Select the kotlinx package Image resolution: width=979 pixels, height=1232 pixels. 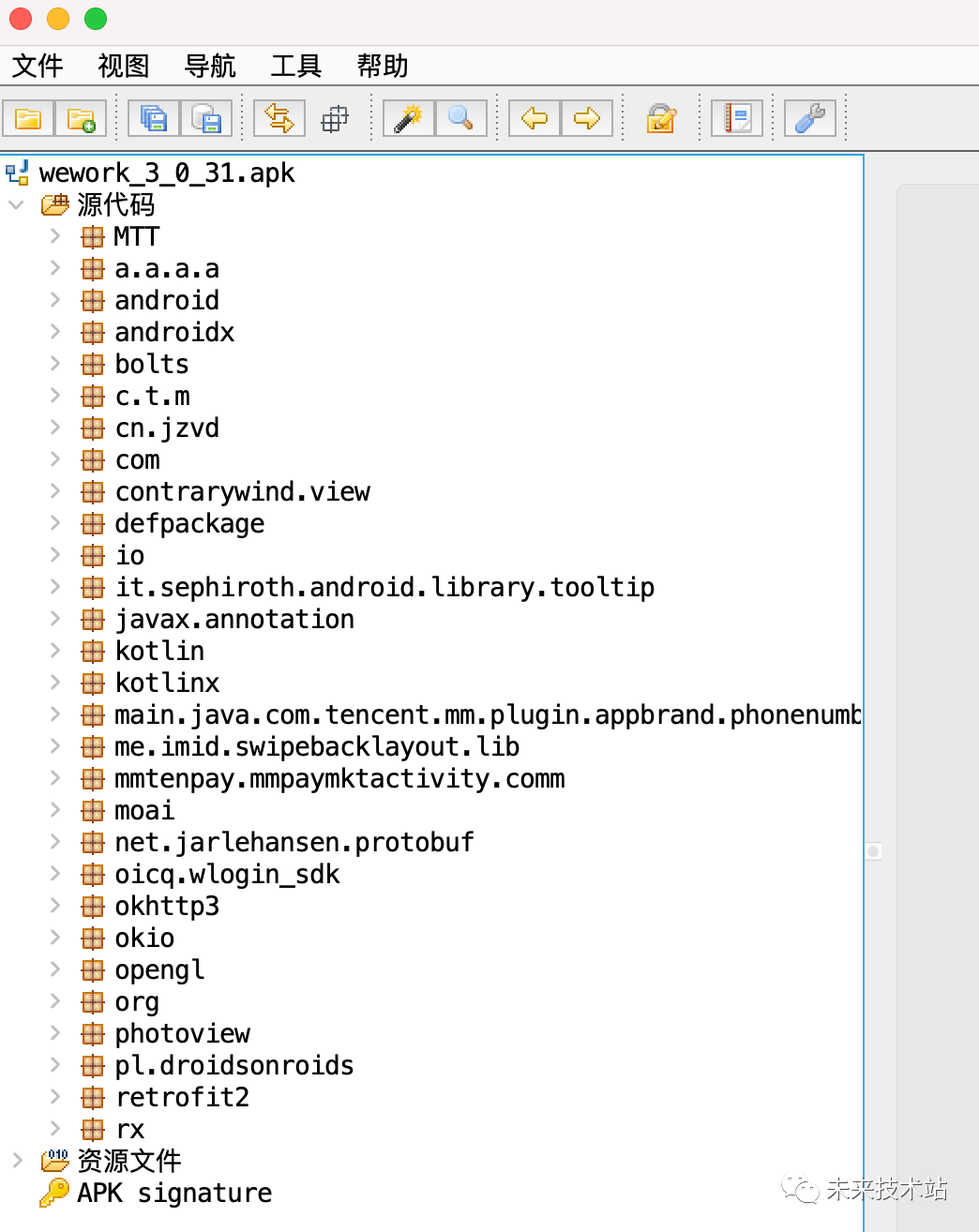click(167, 684)
